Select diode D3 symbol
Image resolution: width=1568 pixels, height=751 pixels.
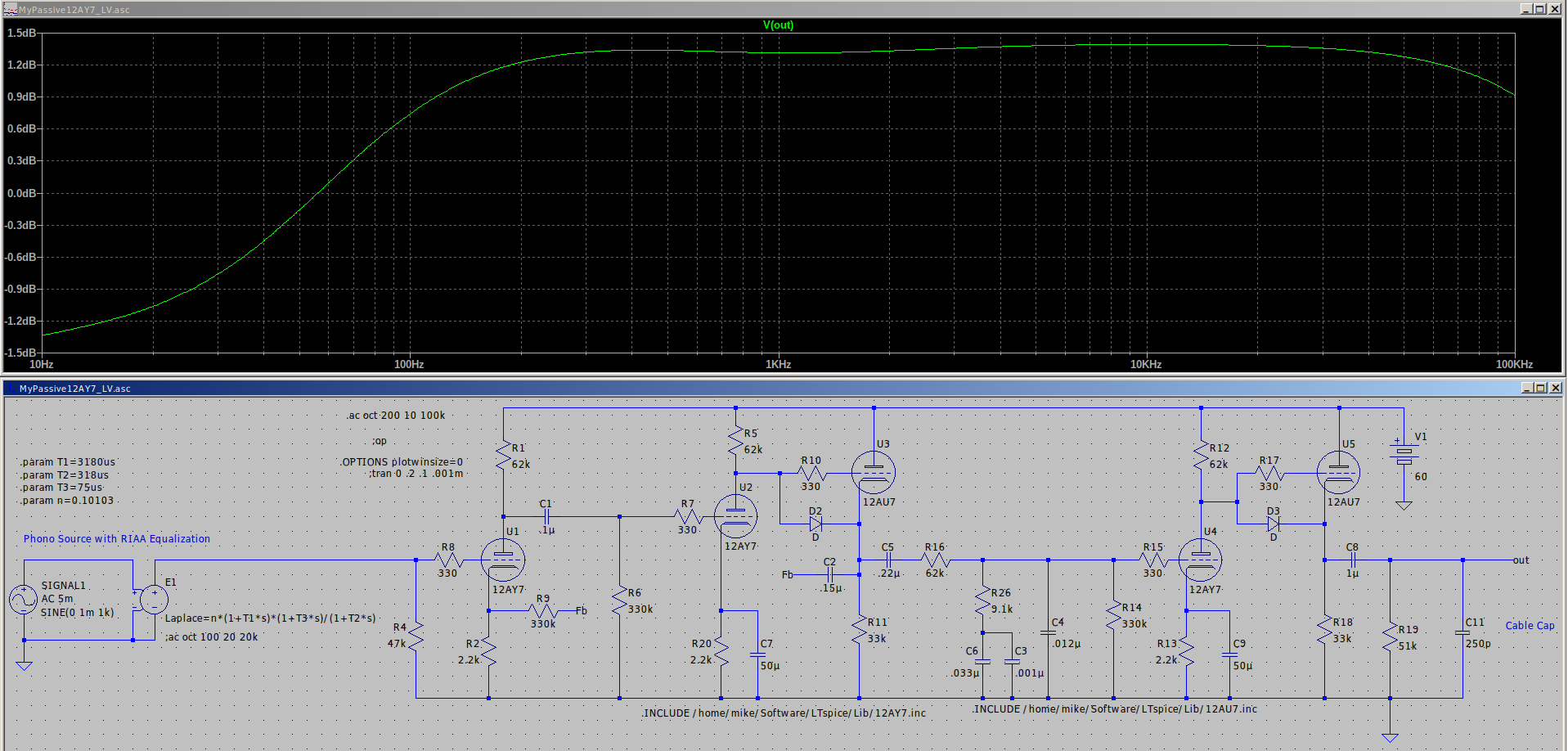click(x=1273, y=524)
